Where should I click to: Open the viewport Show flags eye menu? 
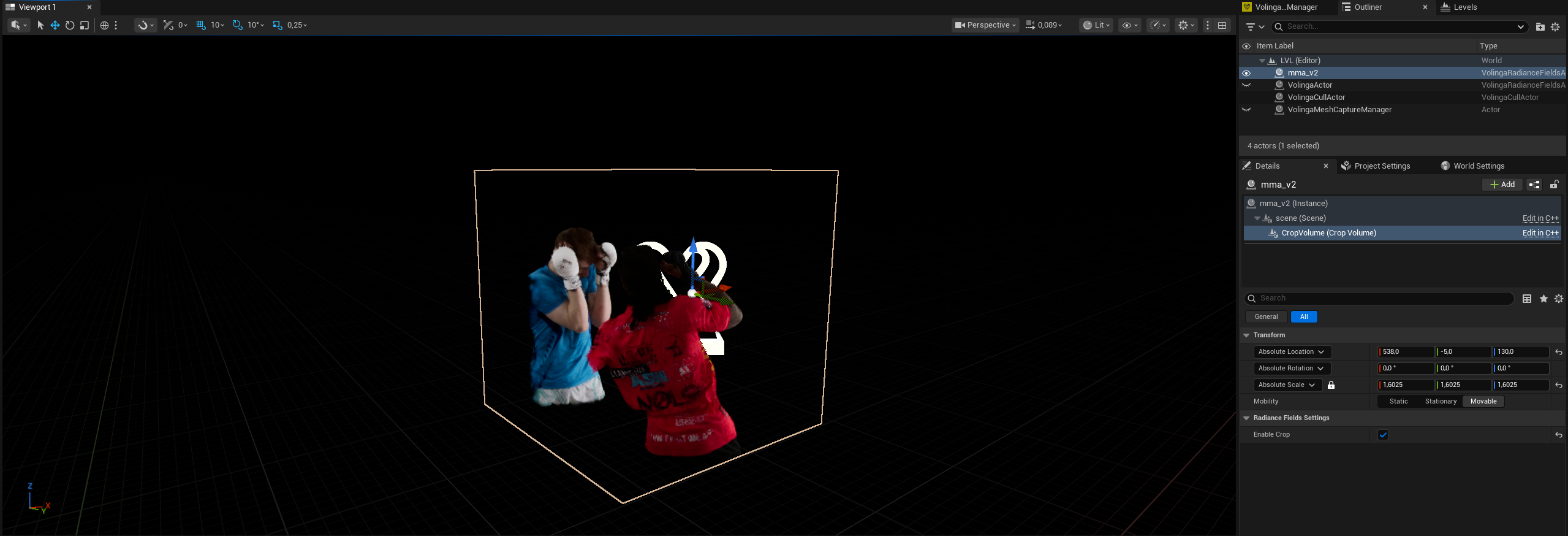pos(1129,25)
